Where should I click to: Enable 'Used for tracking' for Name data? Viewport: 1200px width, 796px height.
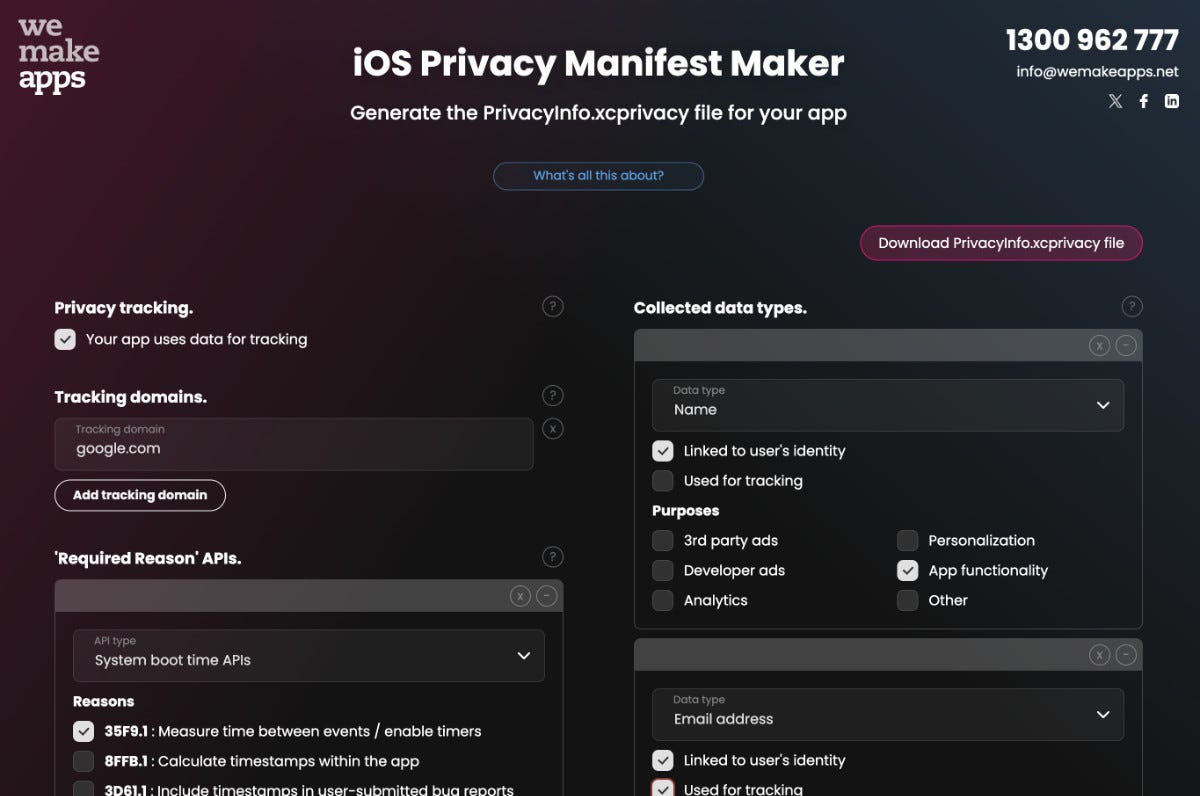(662, 480)
